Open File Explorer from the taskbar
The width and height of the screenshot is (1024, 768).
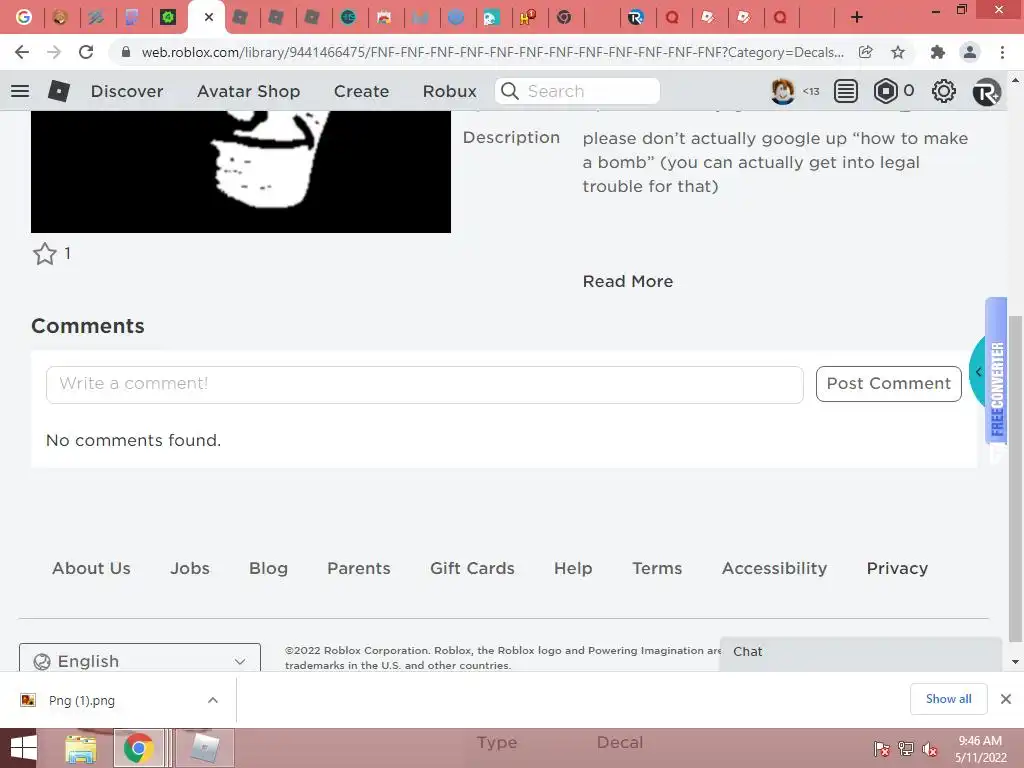tap(81, 748)
